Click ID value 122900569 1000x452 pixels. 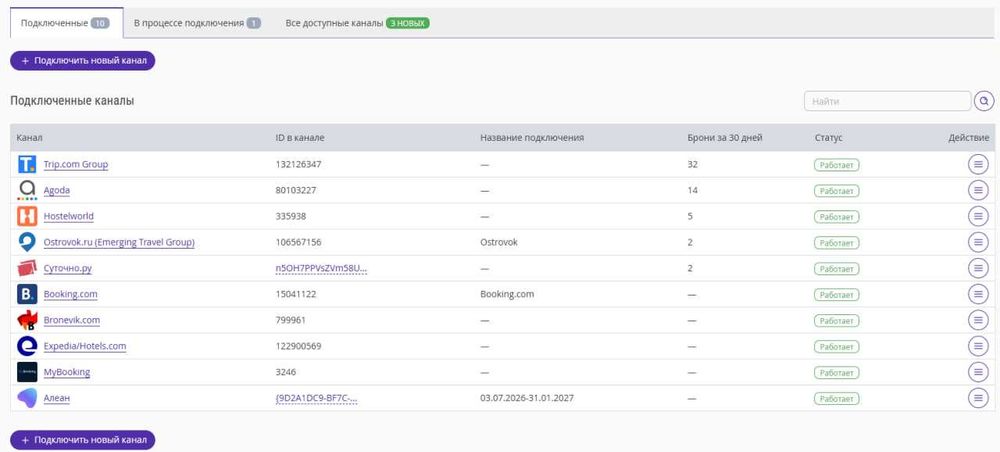click(x=298, y=346)
